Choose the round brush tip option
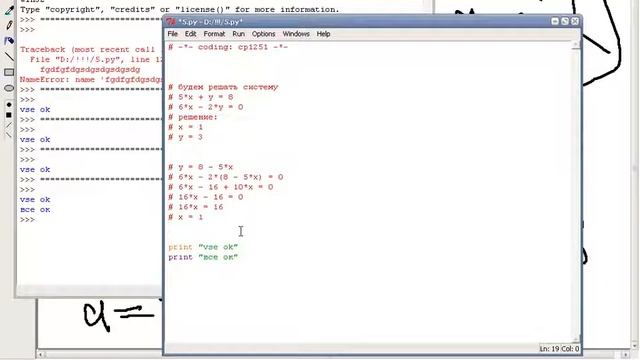Viewport: 640px width, 360px height. pyautogui.click(x=9, y=105)
